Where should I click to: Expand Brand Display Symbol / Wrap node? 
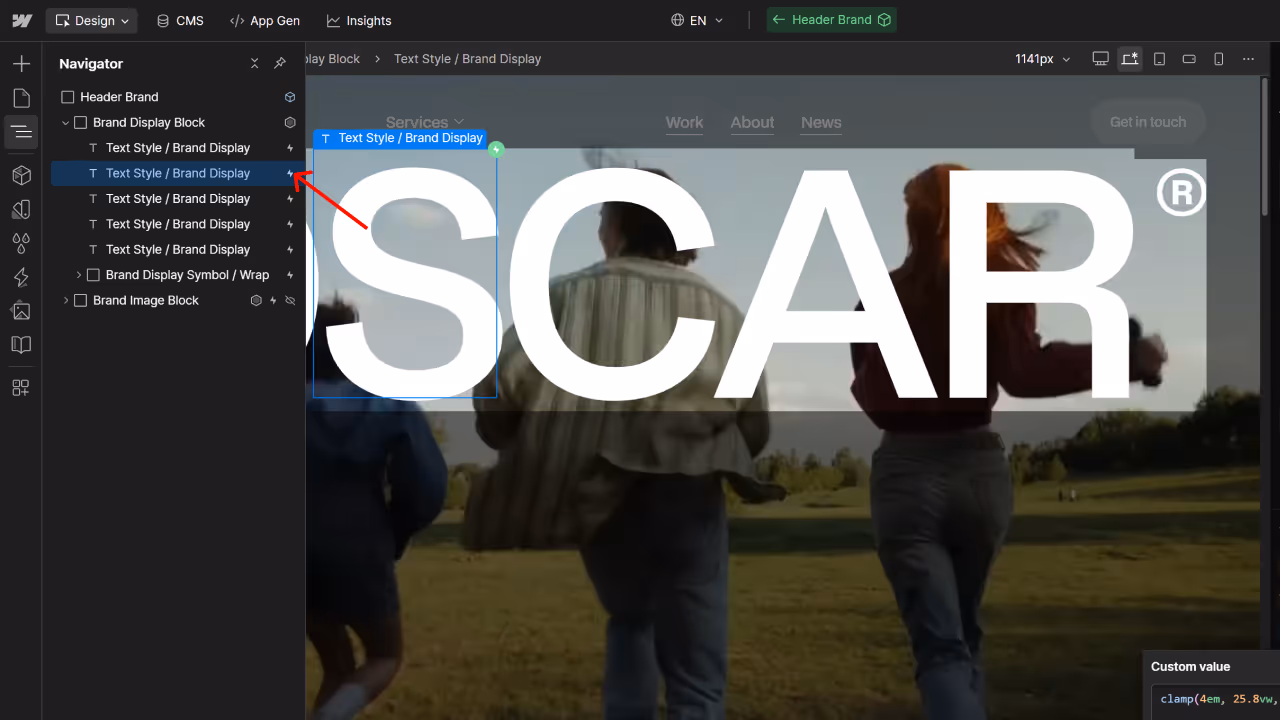(79, 275)
